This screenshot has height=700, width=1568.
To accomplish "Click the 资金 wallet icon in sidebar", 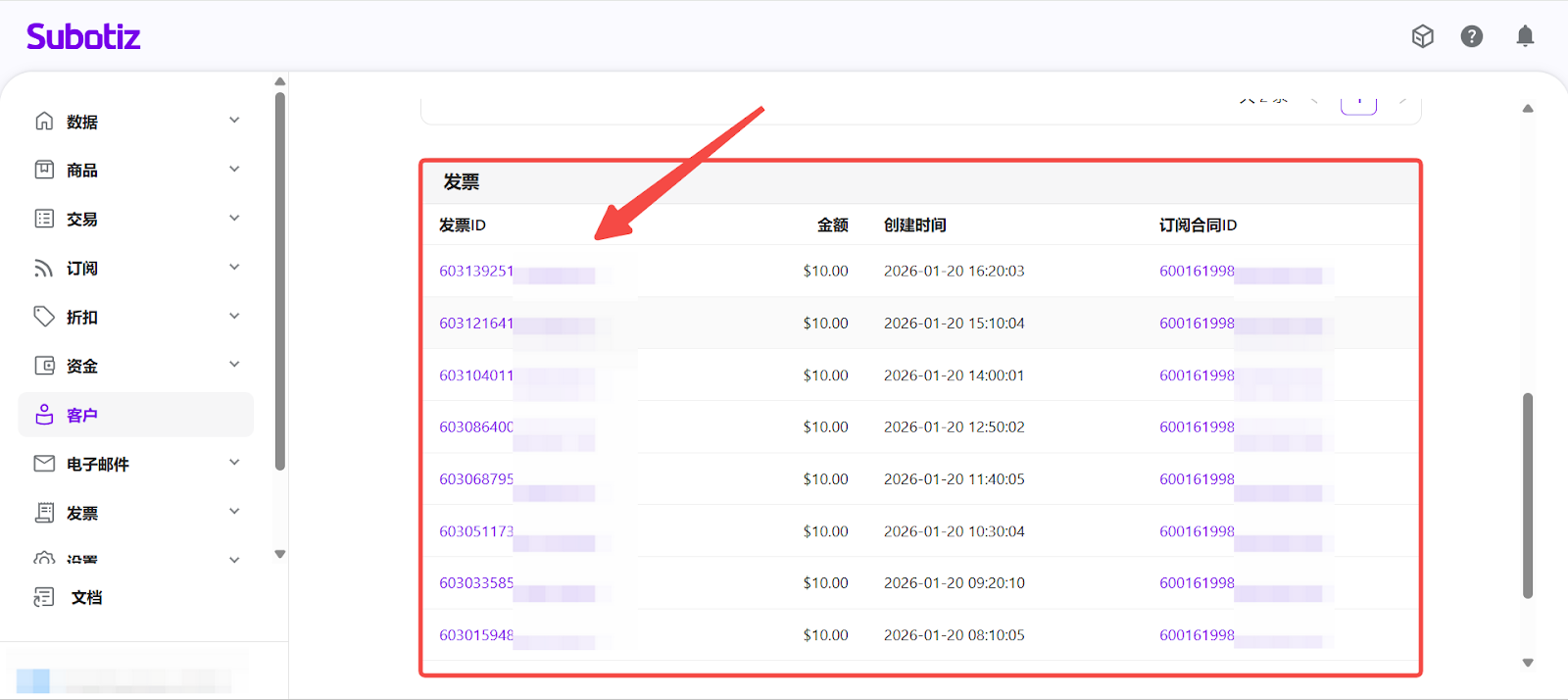I will pyautogui.click(x=44, y=366).
